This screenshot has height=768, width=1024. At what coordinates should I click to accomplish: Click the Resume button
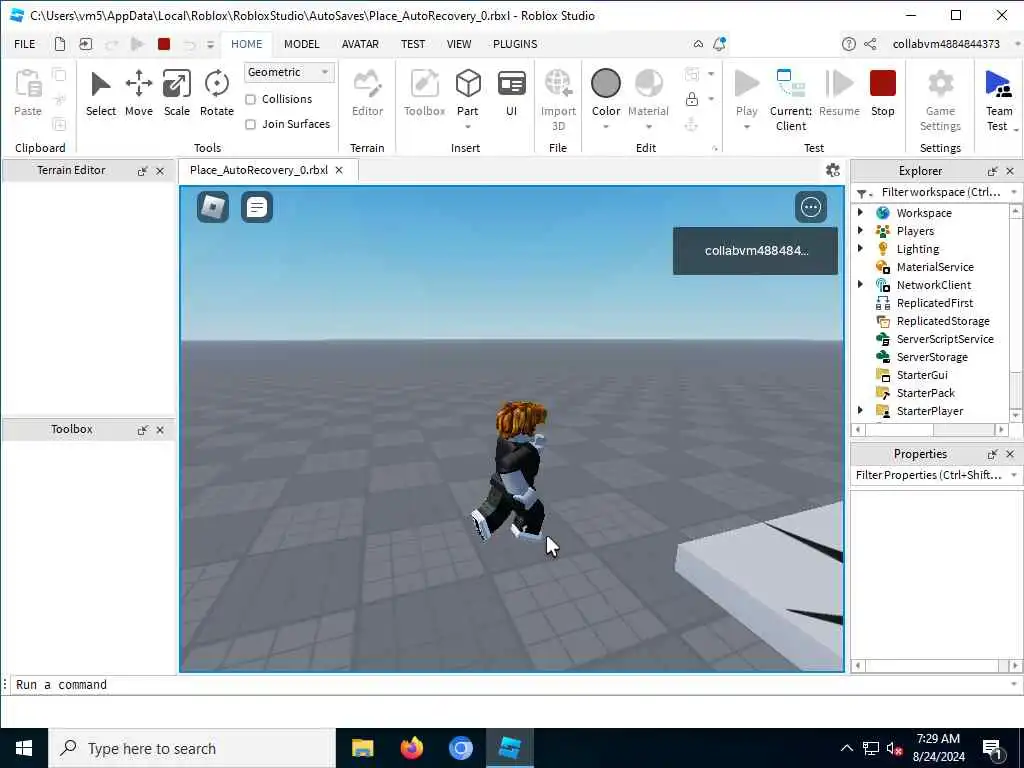(839, 94)
